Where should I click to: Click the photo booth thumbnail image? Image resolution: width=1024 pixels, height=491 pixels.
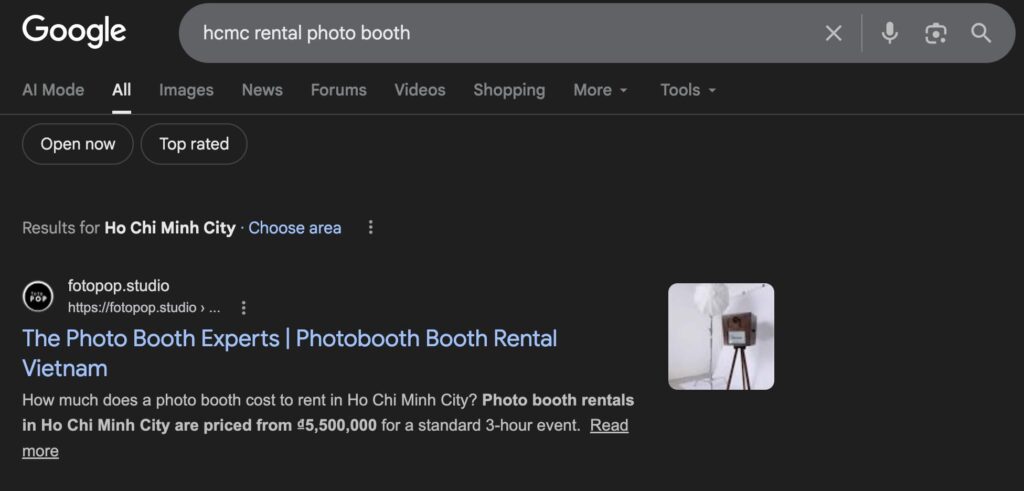coord(721,336)
